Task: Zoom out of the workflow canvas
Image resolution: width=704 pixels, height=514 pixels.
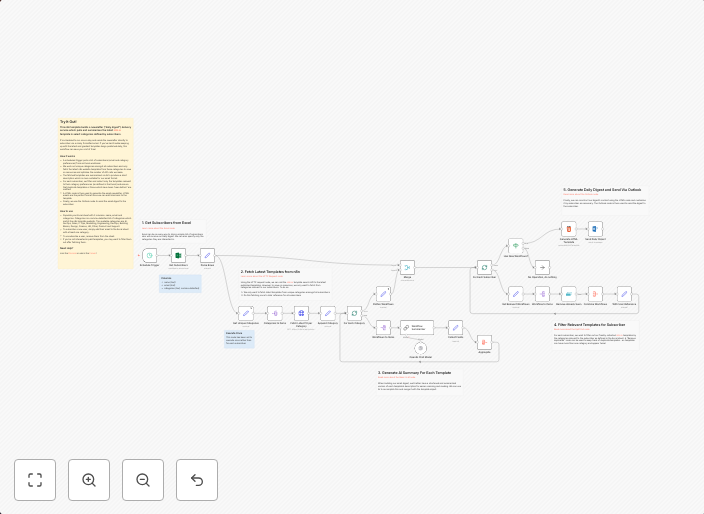Action: 143,480
